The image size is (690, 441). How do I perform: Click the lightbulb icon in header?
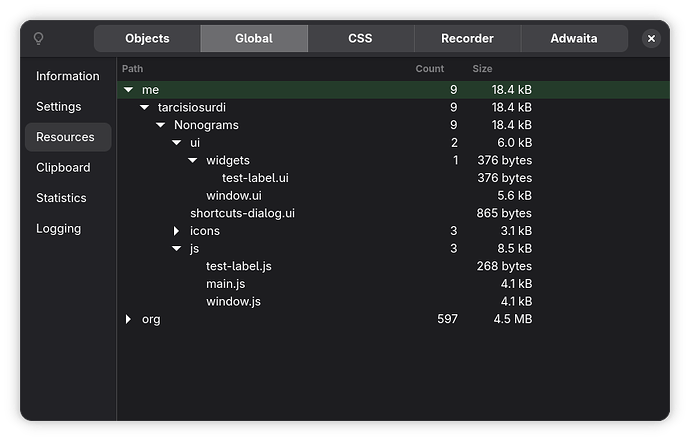(39, 39)
